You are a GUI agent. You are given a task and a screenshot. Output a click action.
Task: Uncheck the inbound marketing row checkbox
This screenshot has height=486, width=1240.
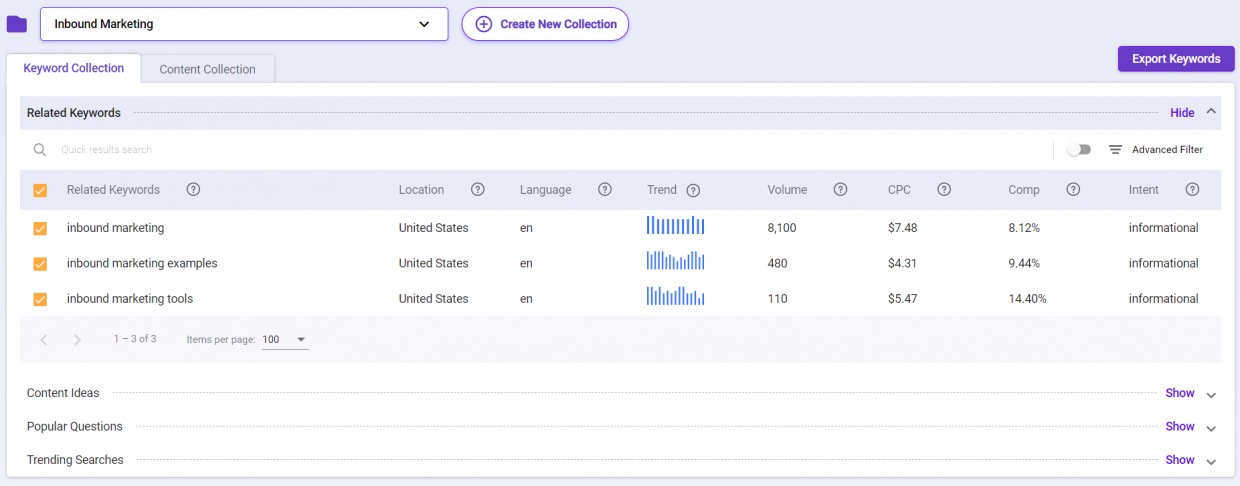coord(40,228)
